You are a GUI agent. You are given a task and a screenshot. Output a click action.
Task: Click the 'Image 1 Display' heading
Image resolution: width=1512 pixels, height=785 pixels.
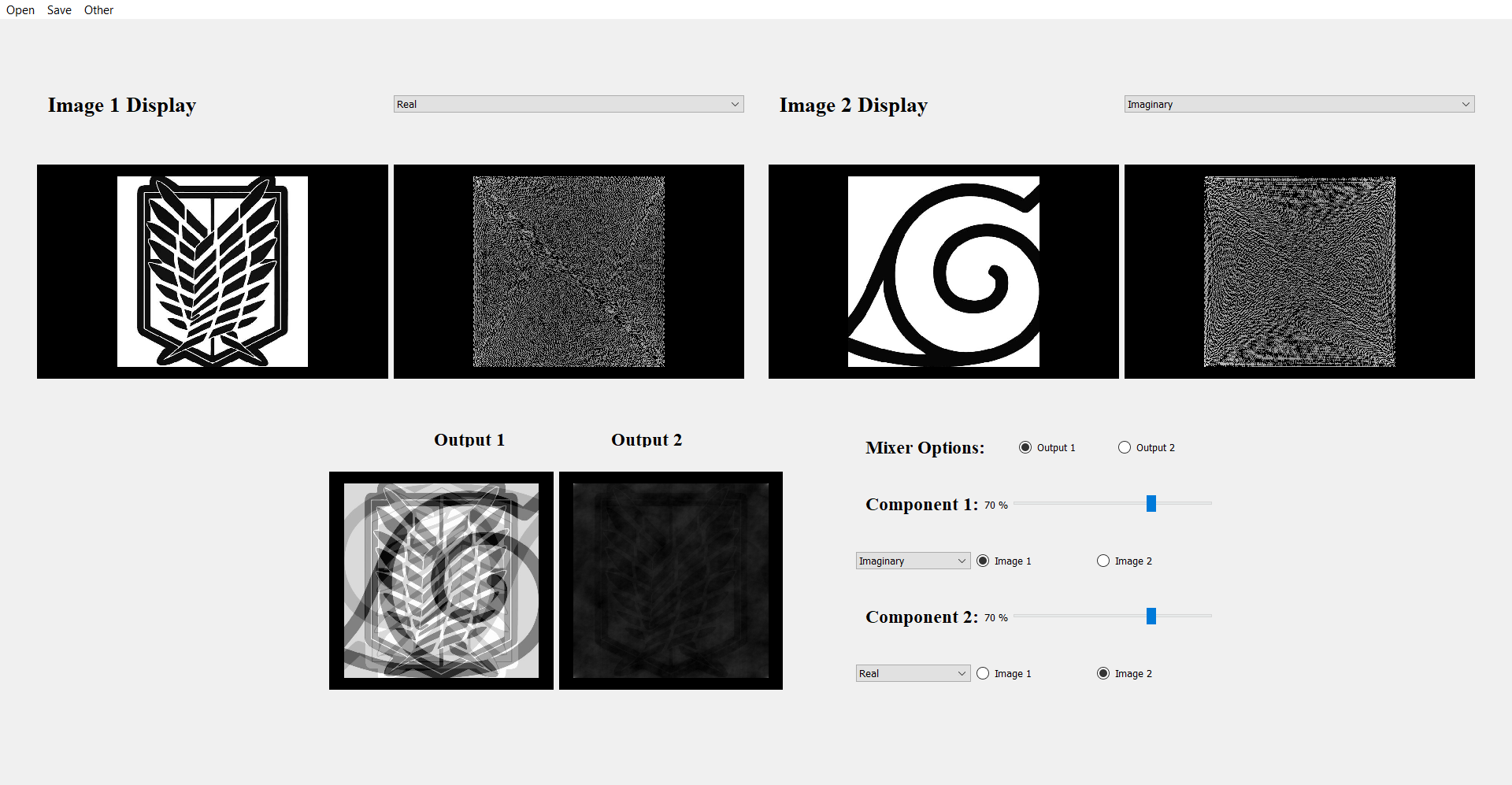coord(122,106)
